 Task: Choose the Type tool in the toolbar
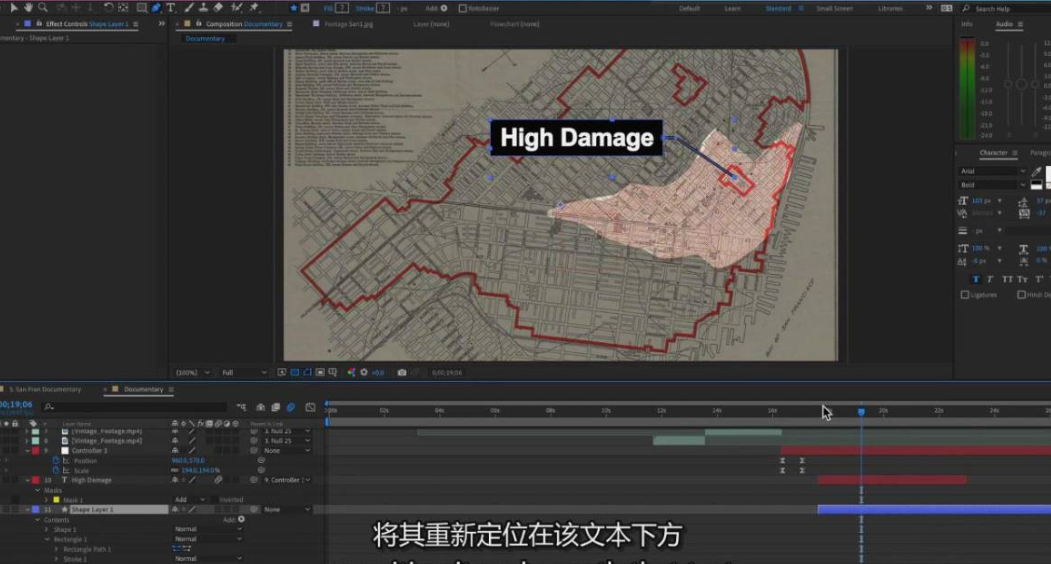pos(171,8)
